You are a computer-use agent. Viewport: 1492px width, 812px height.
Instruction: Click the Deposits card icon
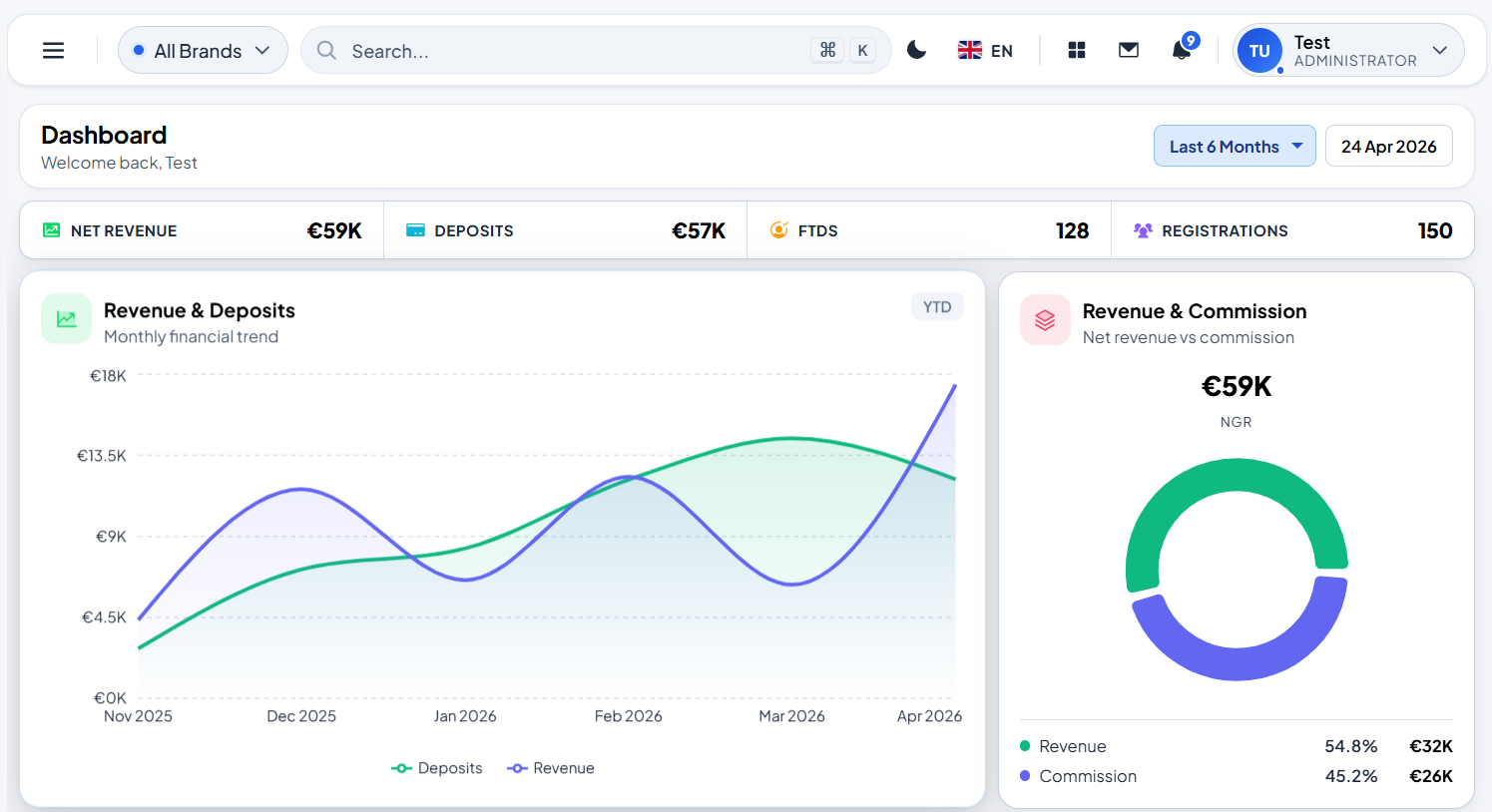click(413, 229)
